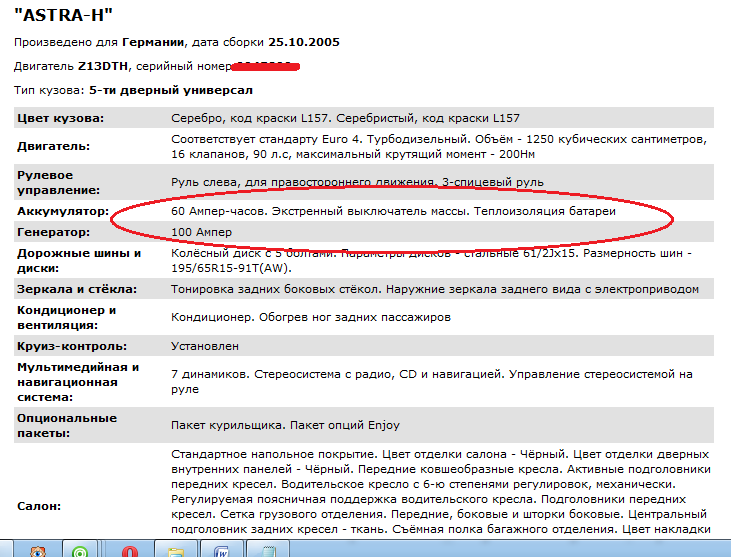Click the серийный номер text
Image resolution: width=731 pixels, height=557 pixels.
click(184, 67)
